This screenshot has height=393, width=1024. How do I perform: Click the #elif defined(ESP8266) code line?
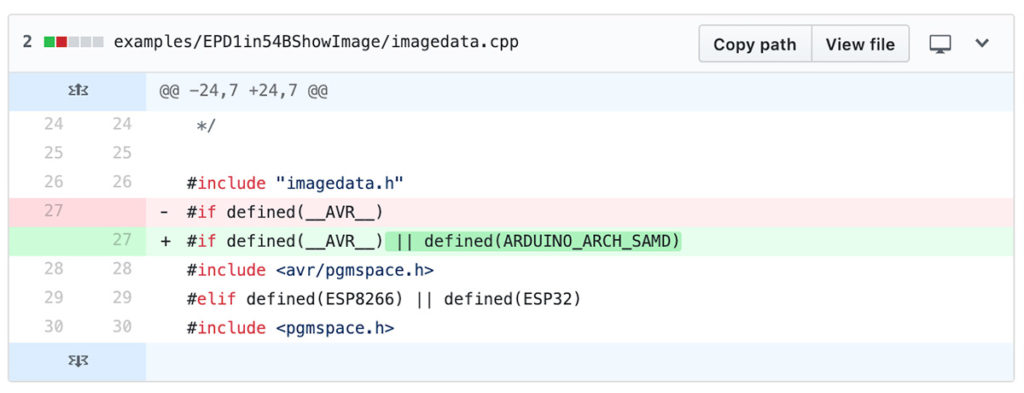tap(384, 298)
